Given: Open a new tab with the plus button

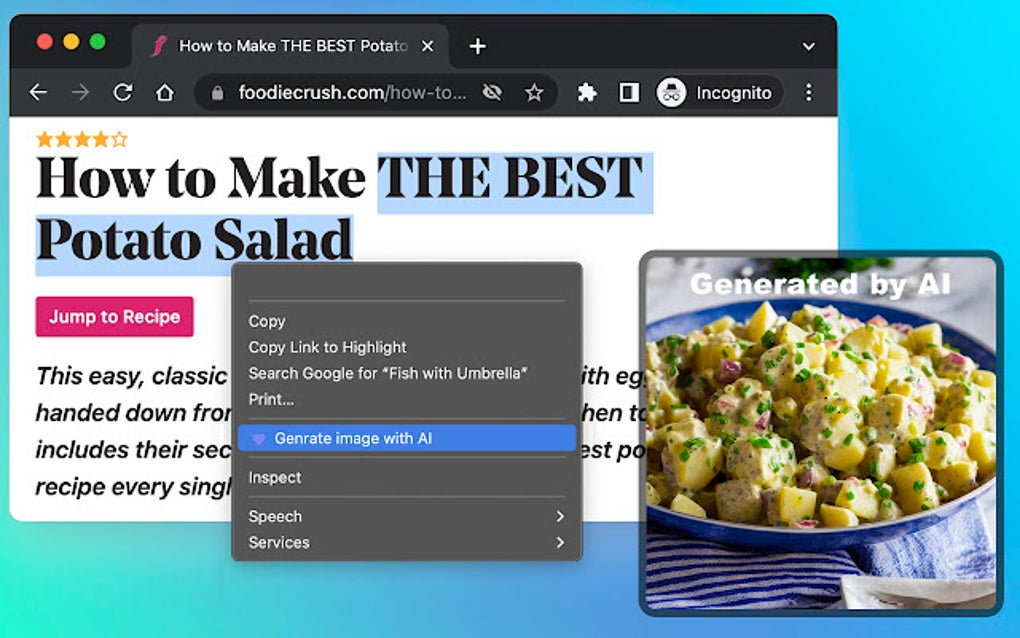Looking at the screenshot, I should pyautogui.click(x=477, y=46).
